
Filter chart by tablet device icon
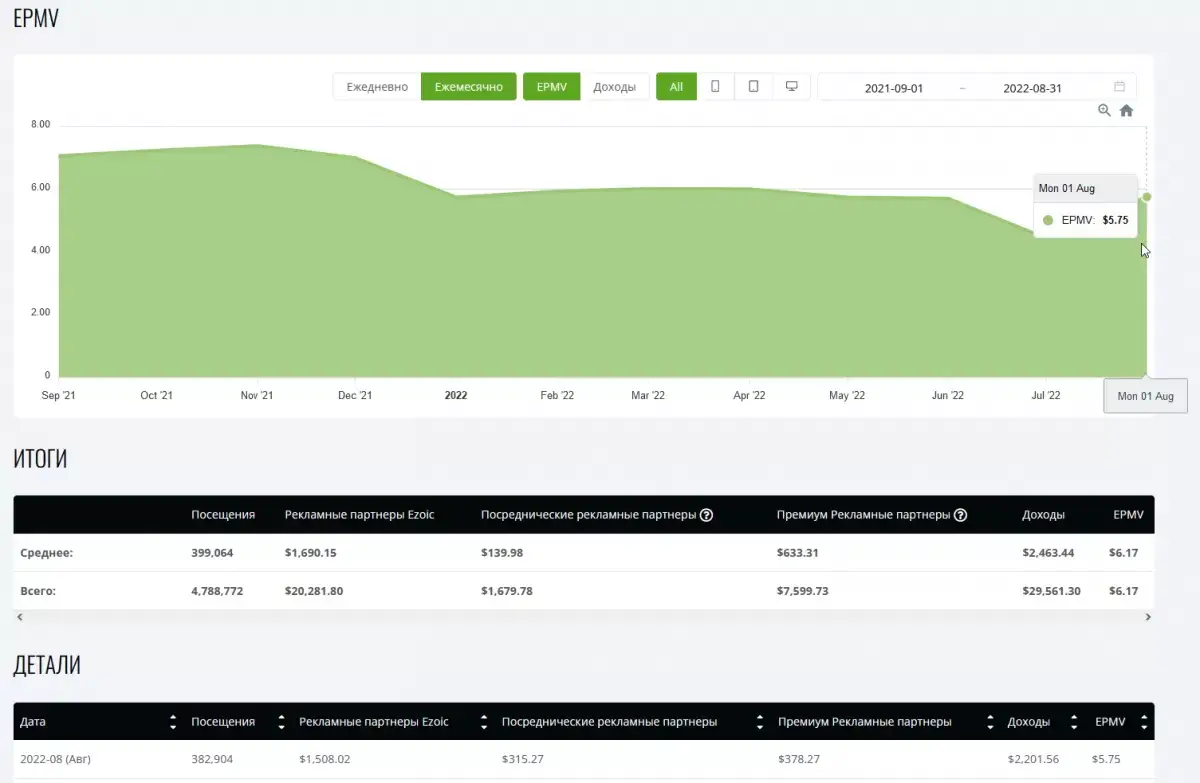(753, 87)
